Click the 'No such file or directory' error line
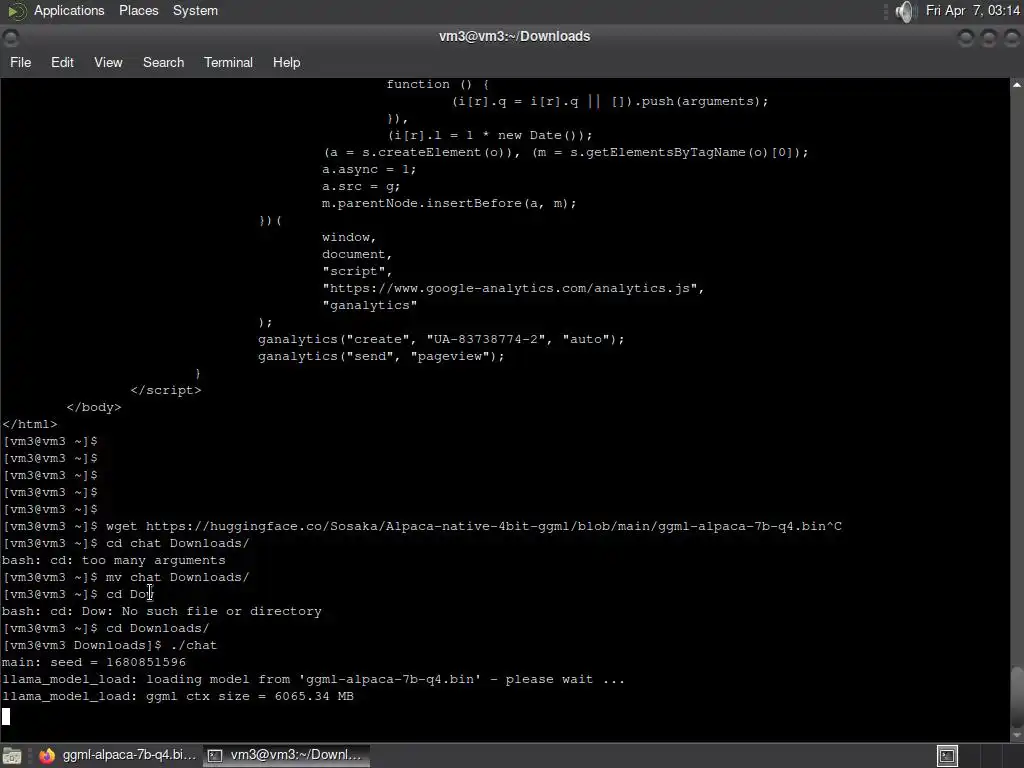The image size is (1024, 768). [x=161, y=611]
